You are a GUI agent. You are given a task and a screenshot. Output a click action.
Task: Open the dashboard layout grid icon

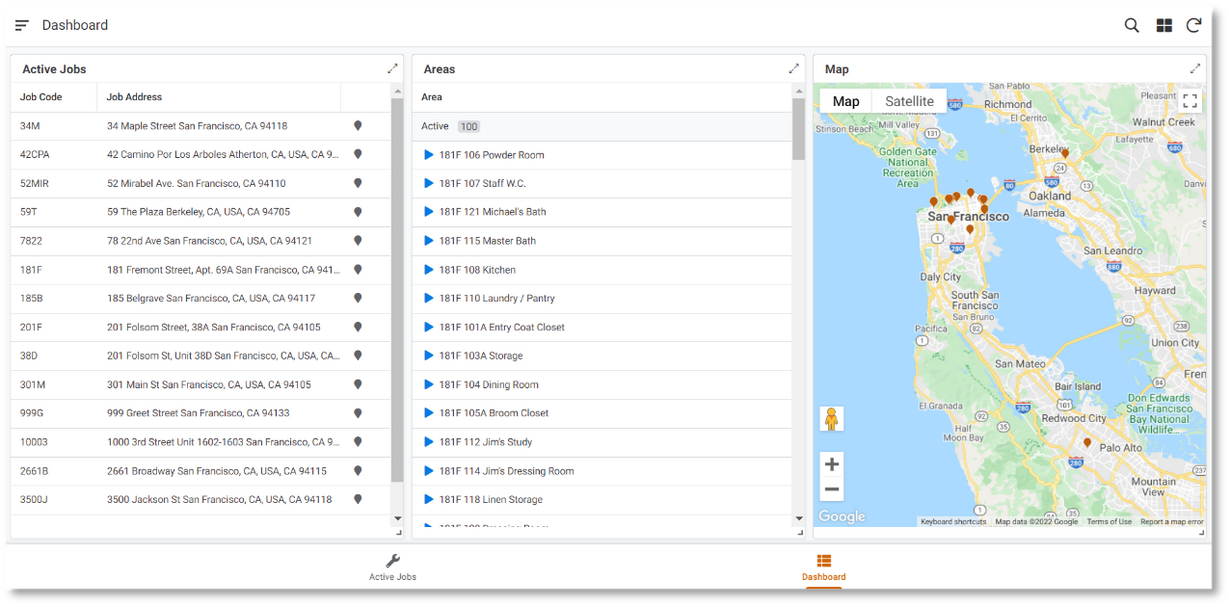click(x=1163, y=26)
